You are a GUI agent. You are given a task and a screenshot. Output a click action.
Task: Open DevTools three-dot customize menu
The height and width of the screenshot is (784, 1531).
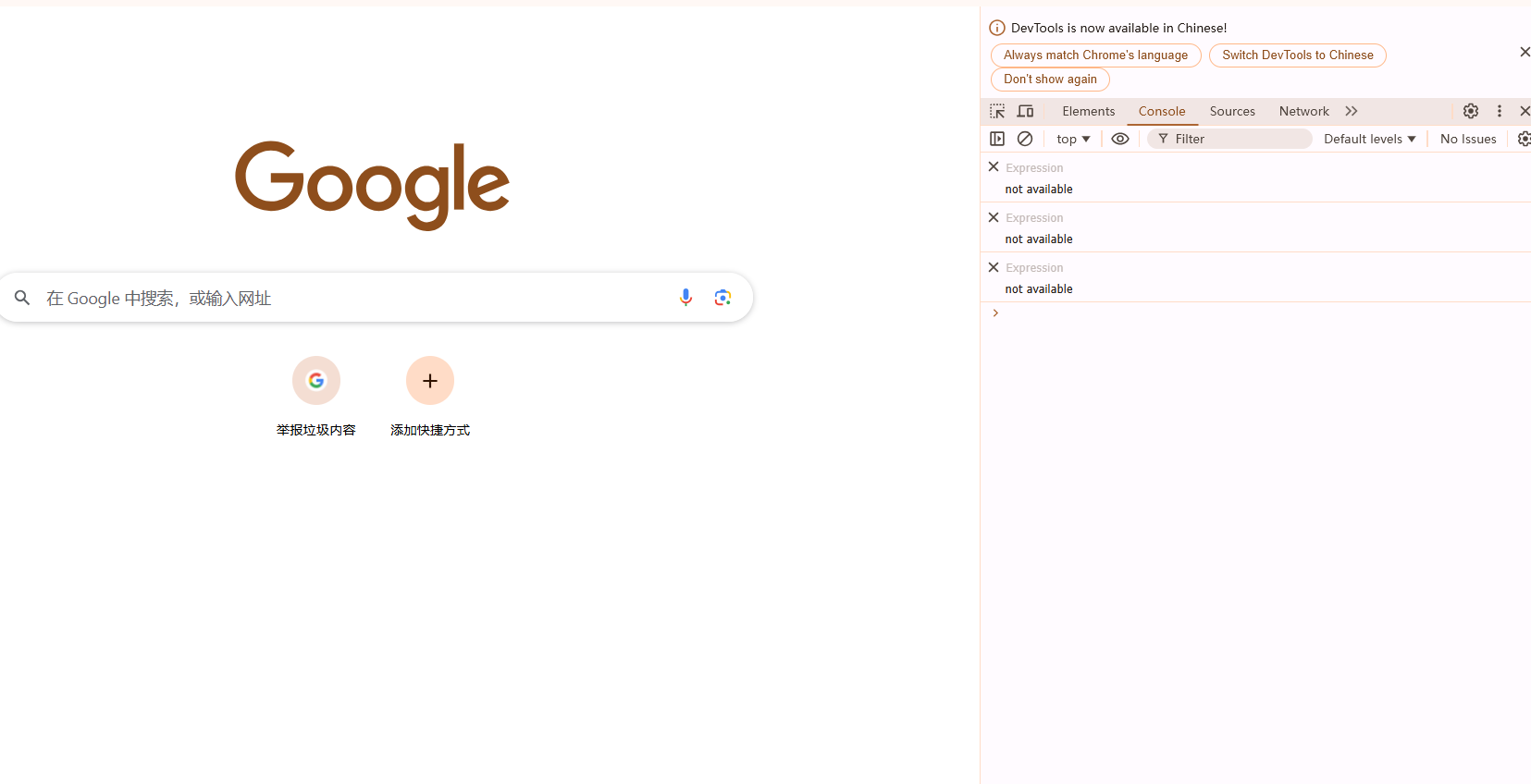[x=1500, y=111]
